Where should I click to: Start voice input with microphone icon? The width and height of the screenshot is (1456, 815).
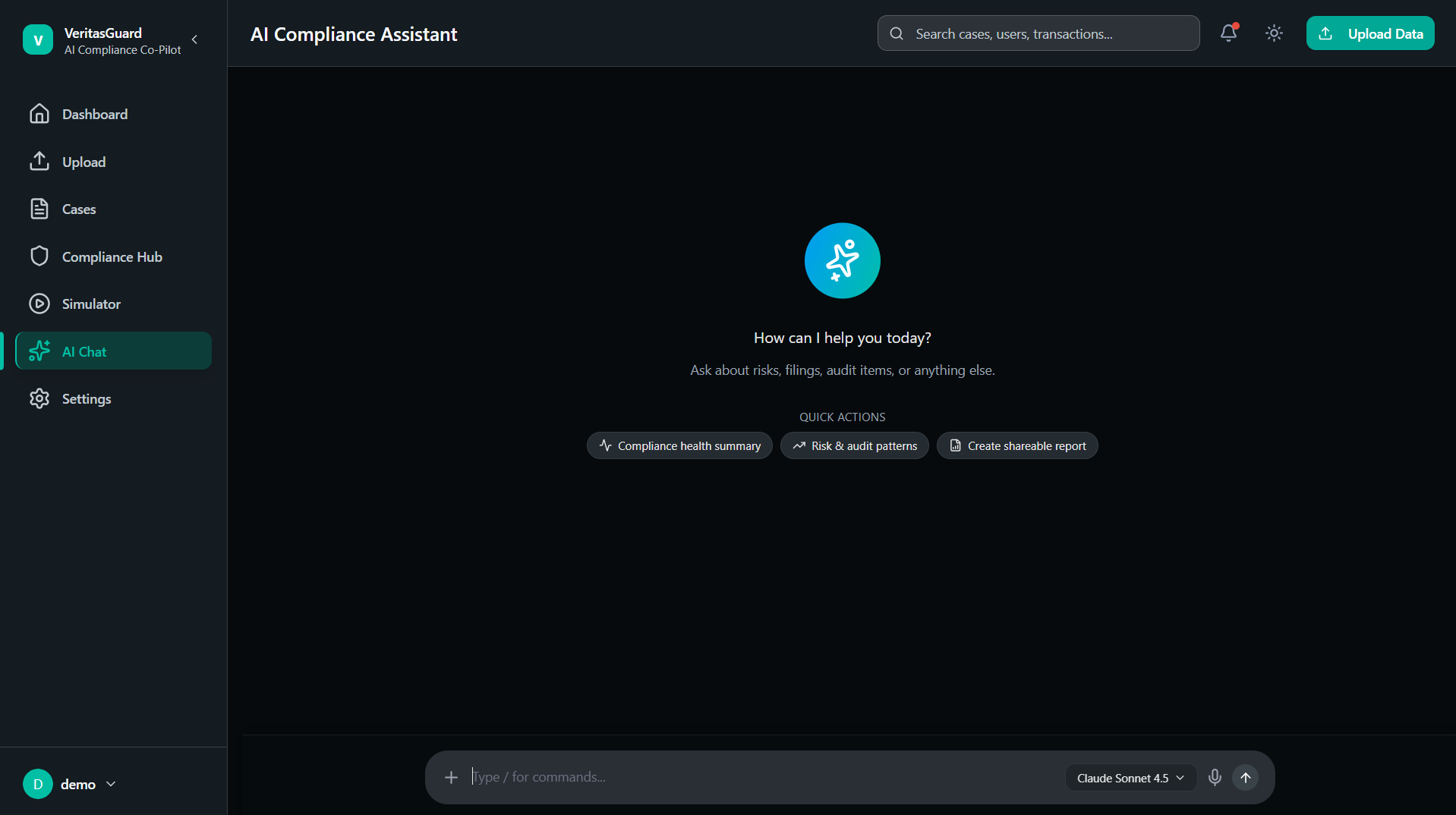[x=1215, y=777]
